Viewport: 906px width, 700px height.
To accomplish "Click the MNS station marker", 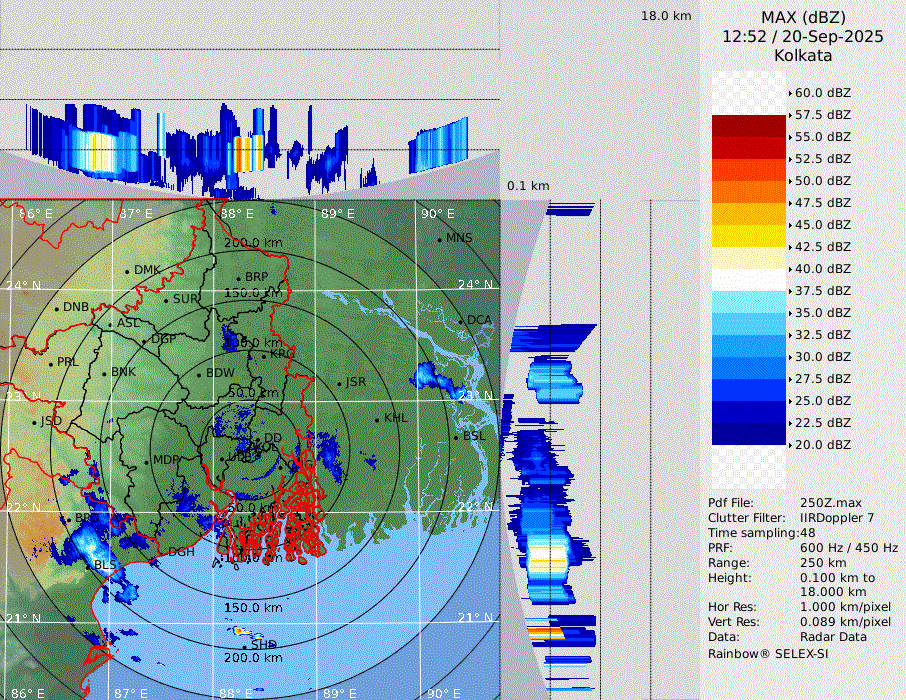I will point(439,239).
